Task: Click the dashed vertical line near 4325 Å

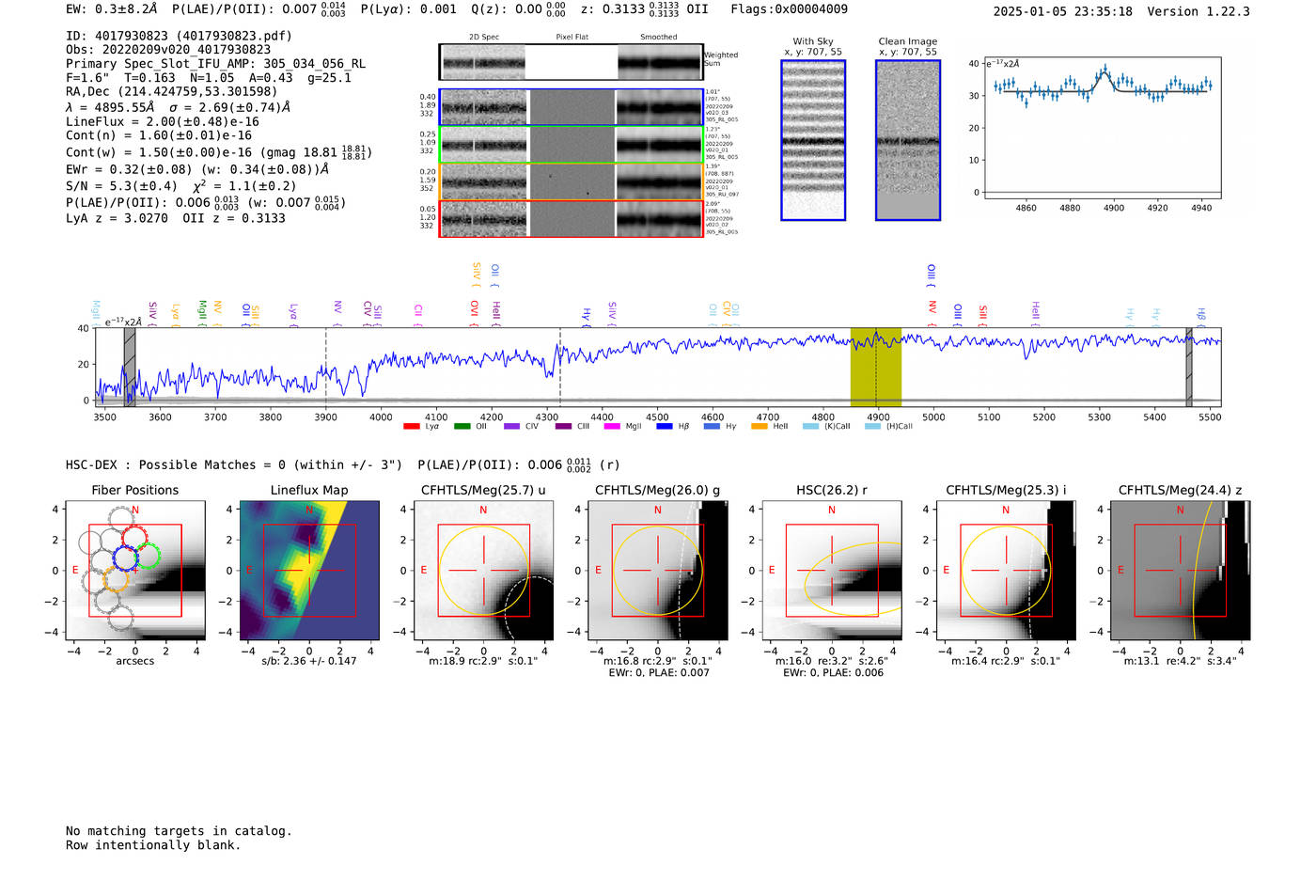Action: [x=560, y=367]
